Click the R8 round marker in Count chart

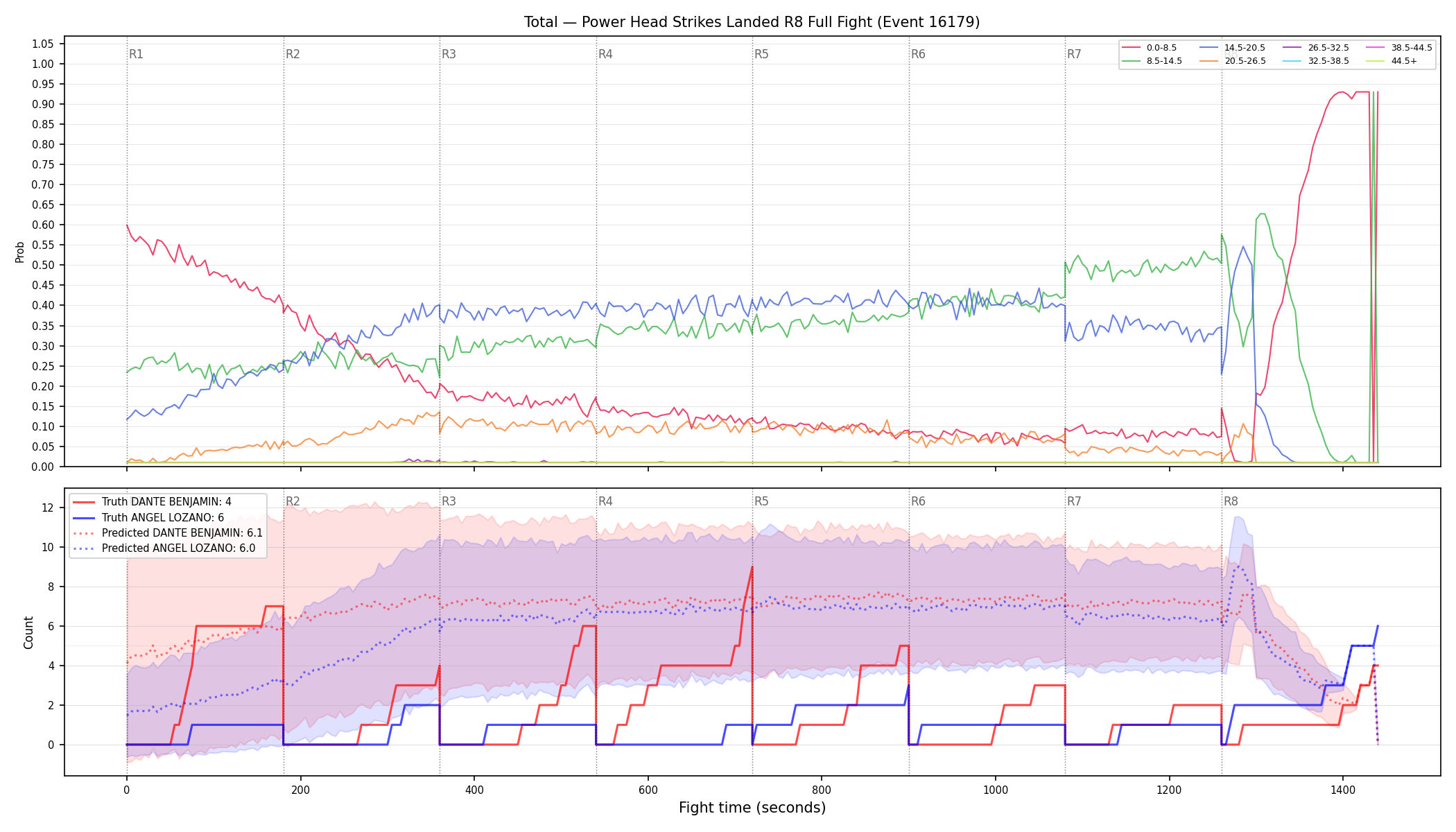coord(1231,501)
